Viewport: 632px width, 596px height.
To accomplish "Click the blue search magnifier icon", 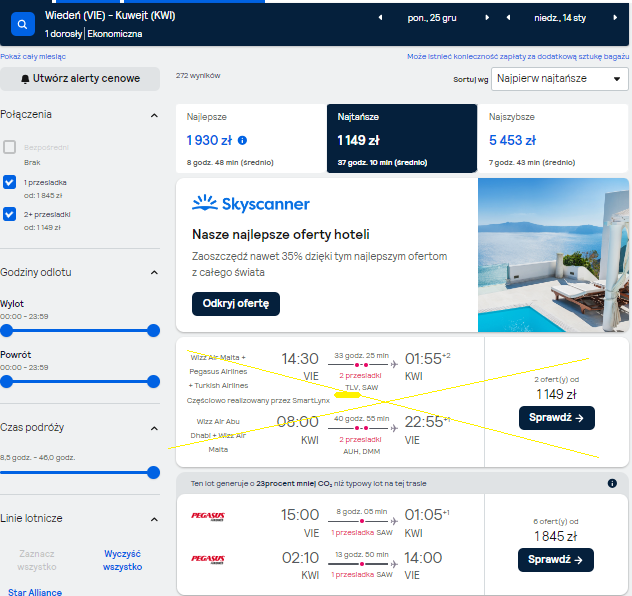I will [x=23, y=24].
